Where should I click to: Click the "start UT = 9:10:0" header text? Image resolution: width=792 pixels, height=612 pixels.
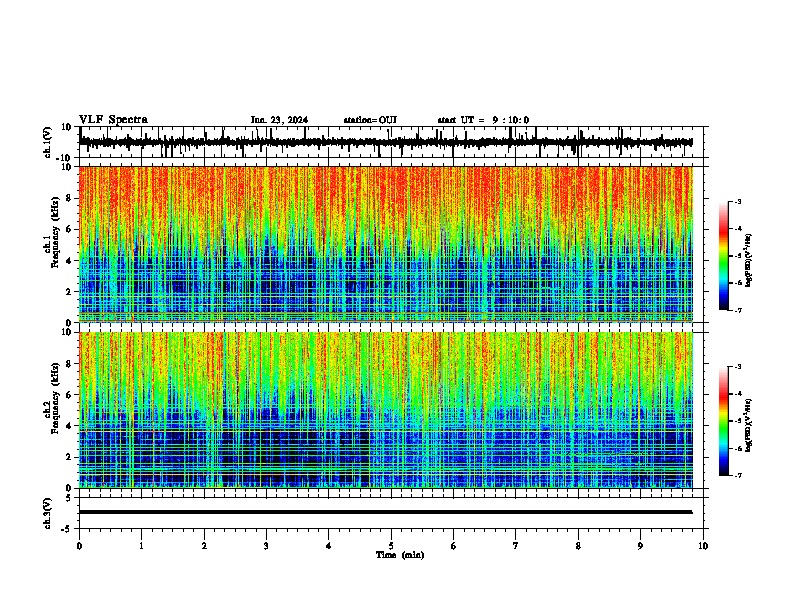tap(483, 120)
